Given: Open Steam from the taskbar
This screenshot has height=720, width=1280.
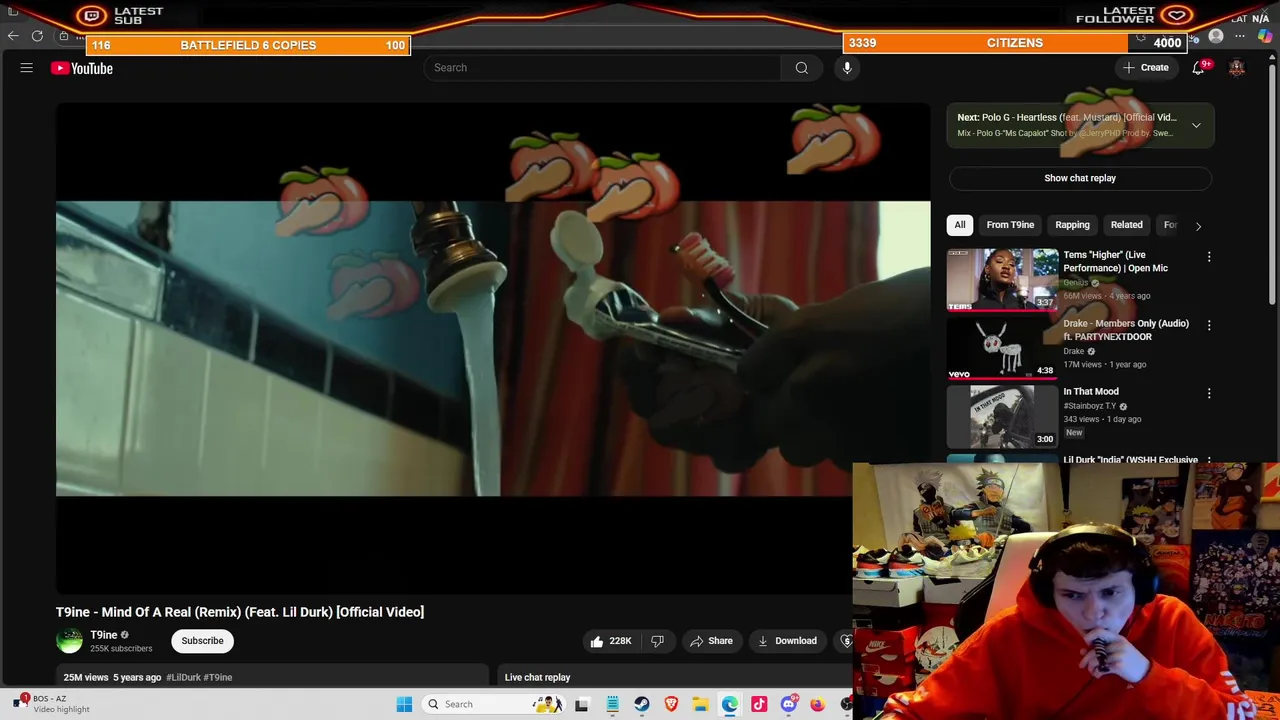Looking at the screenshot, I should coord(642,704).
